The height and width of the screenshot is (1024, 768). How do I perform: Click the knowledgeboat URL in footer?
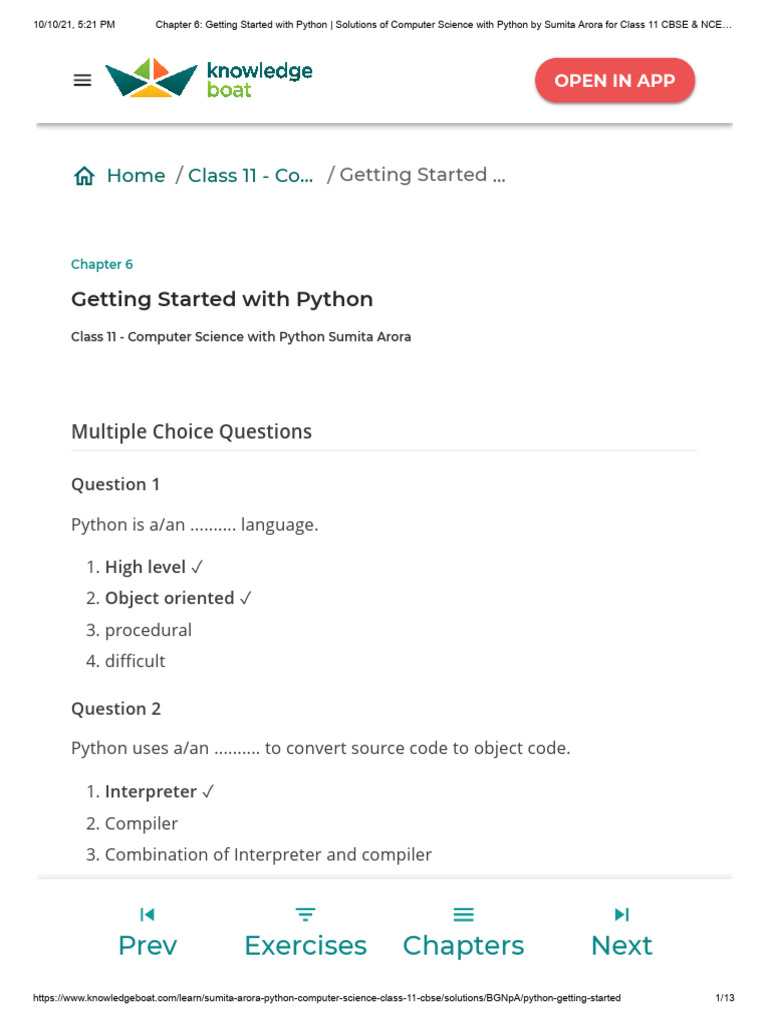(x=327, y=998)
